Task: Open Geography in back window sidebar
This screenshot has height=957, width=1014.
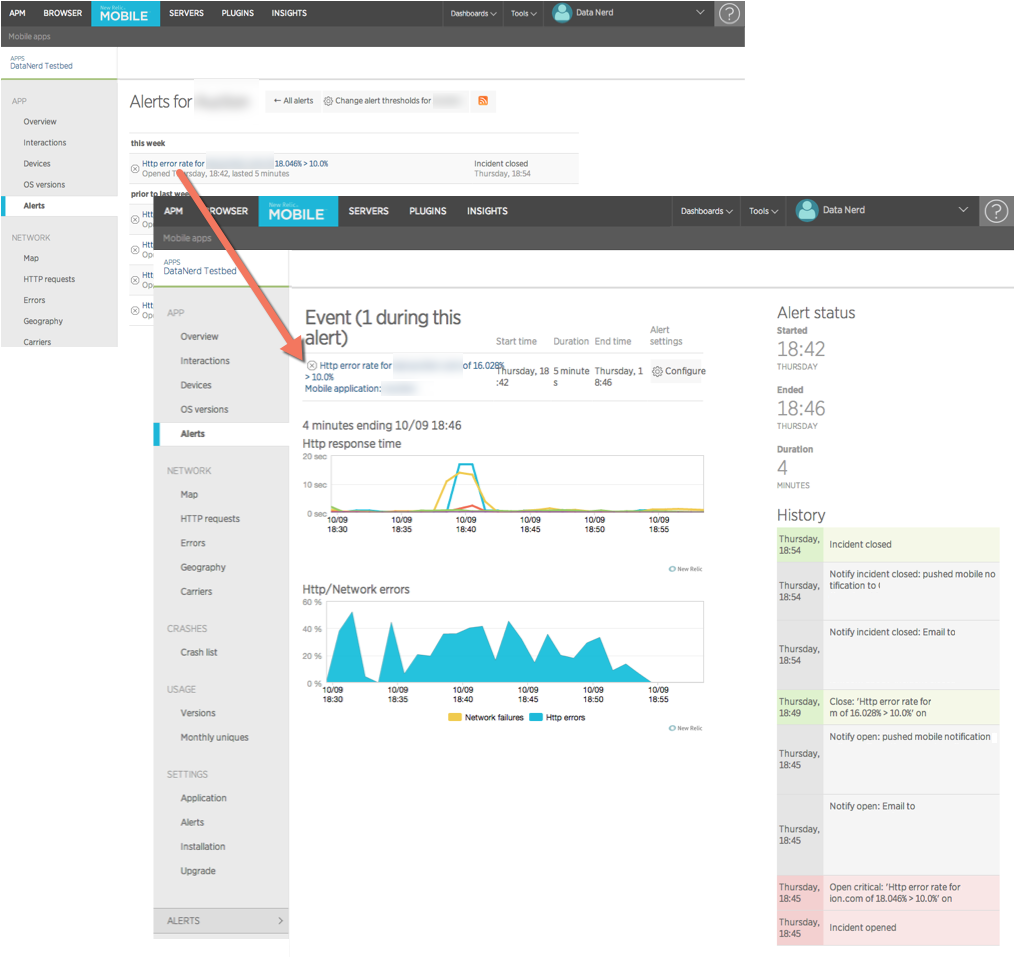Action: [43, 321]
